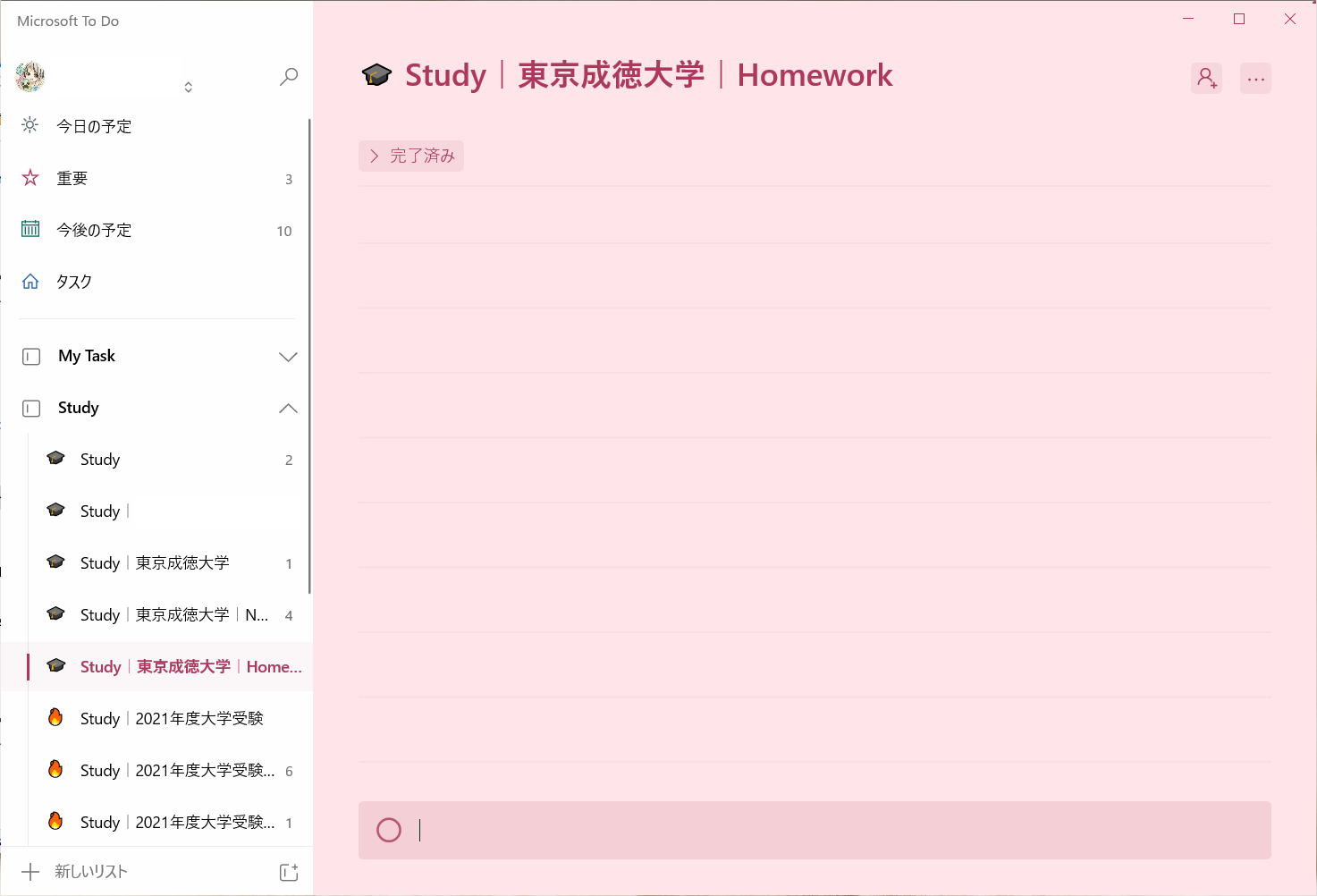
Task: Click the plus icon for 新しいリスト
Action: 30,872
